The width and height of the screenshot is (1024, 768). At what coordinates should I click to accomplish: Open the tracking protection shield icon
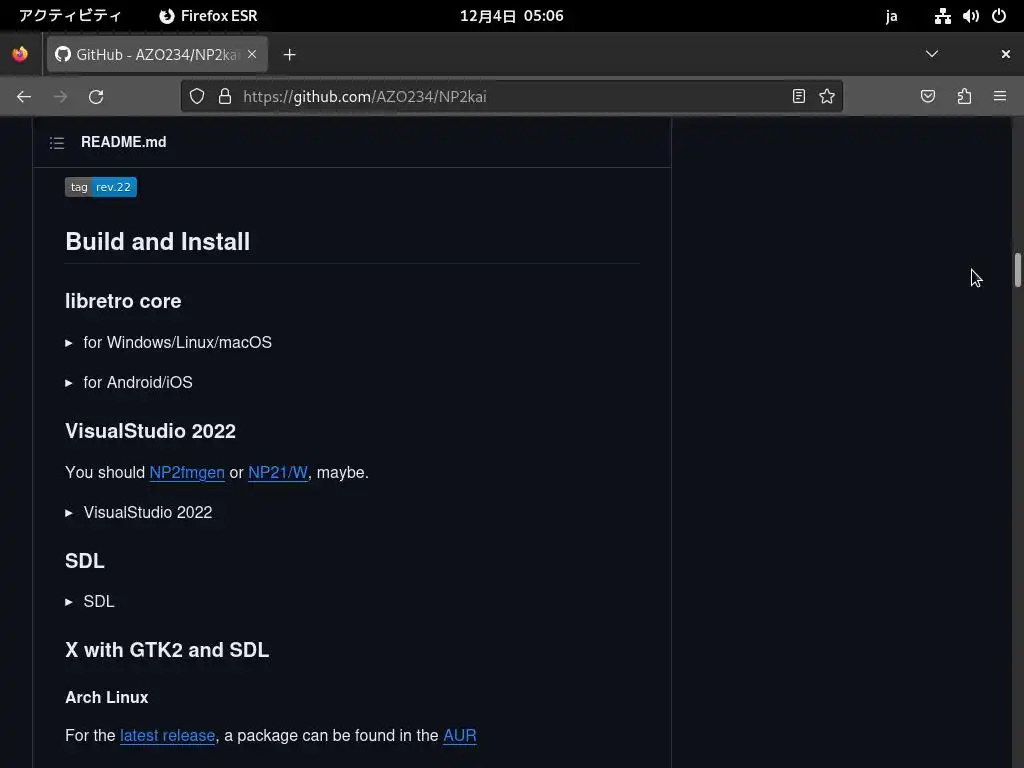[x=197, y=97]
